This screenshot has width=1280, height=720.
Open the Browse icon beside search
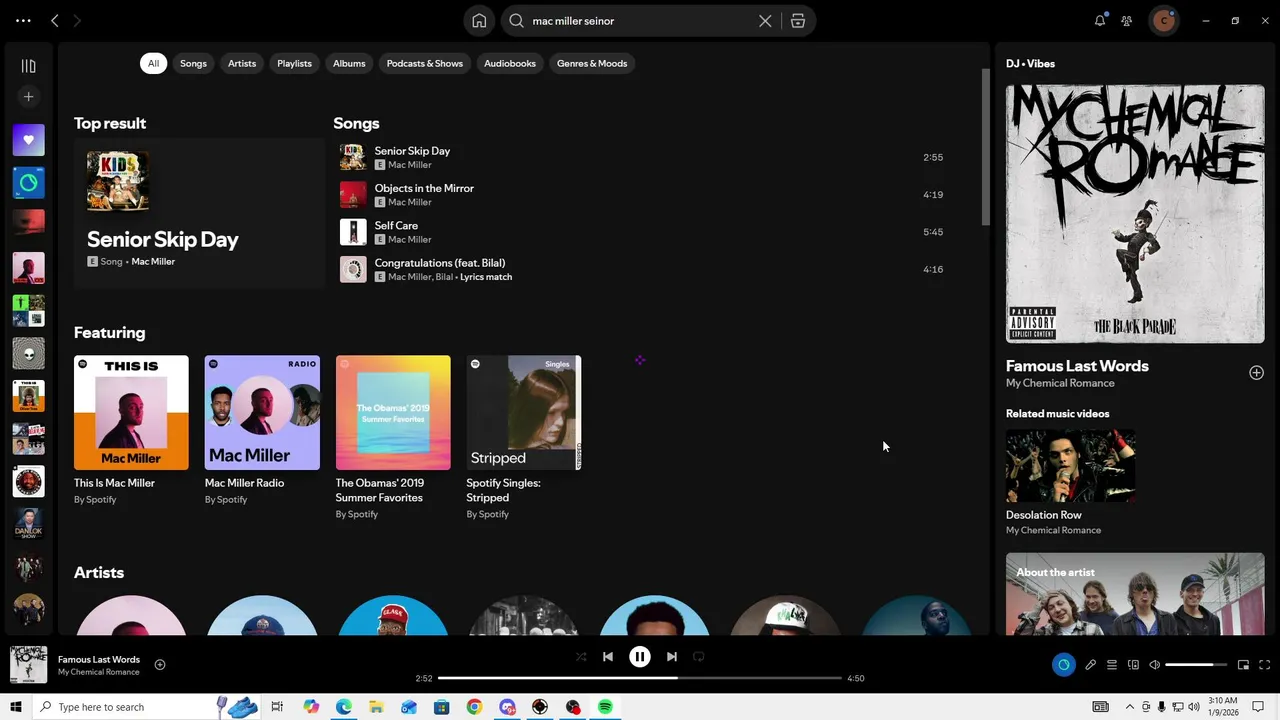pos(798,21)
